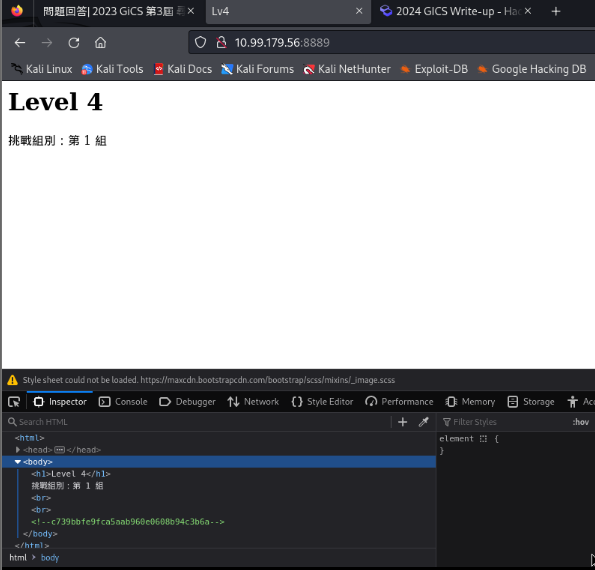Open a new browser tab
The image size is (595, 570).
coord(556,11)
